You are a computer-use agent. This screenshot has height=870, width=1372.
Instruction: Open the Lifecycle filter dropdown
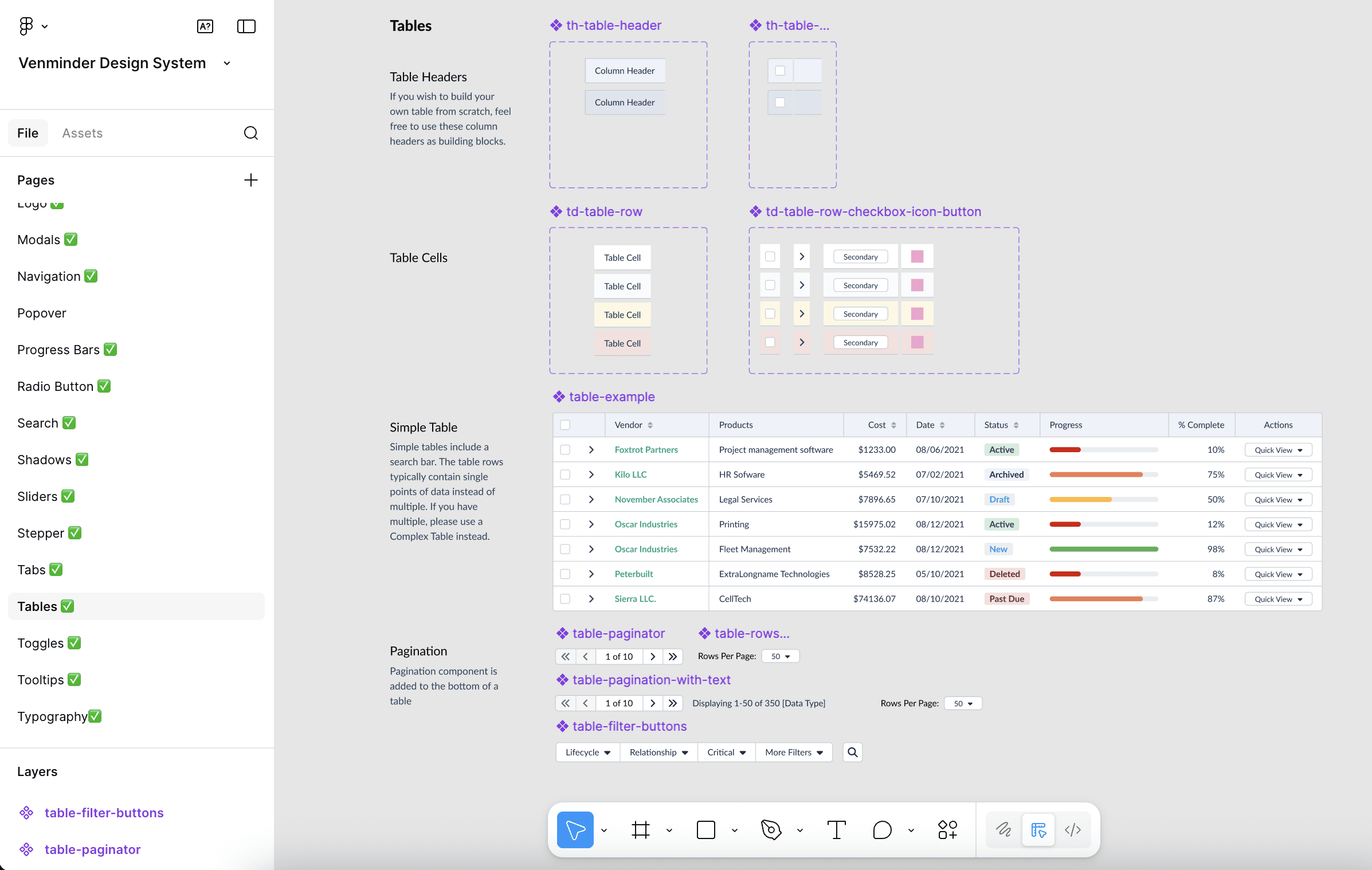(587, 752)
